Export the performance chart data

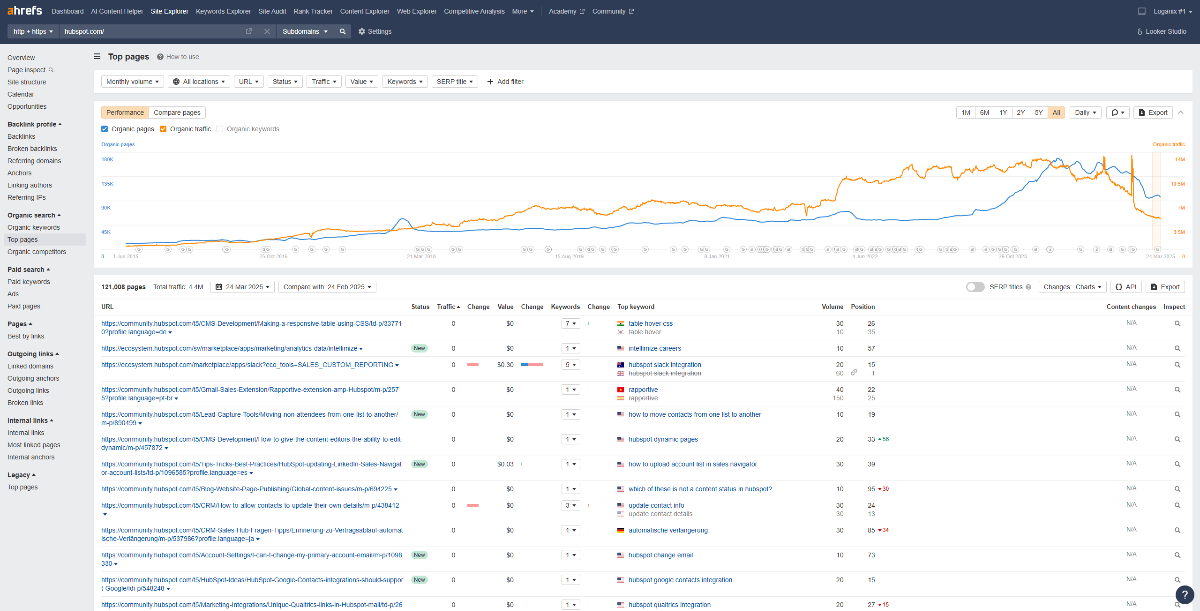1153,113
